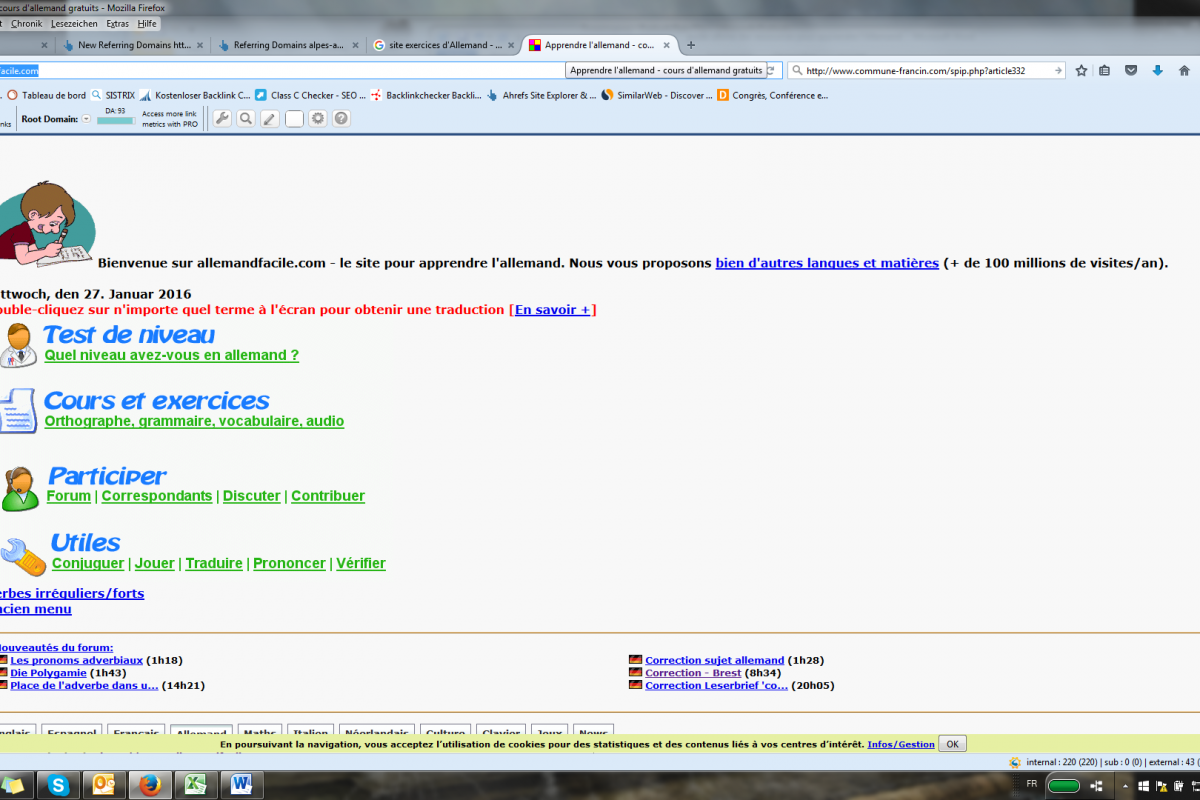This screenshot has width=1200, height=800.
Task: Close the Apprendre l'allemand tab
Action: click(666, 45)
